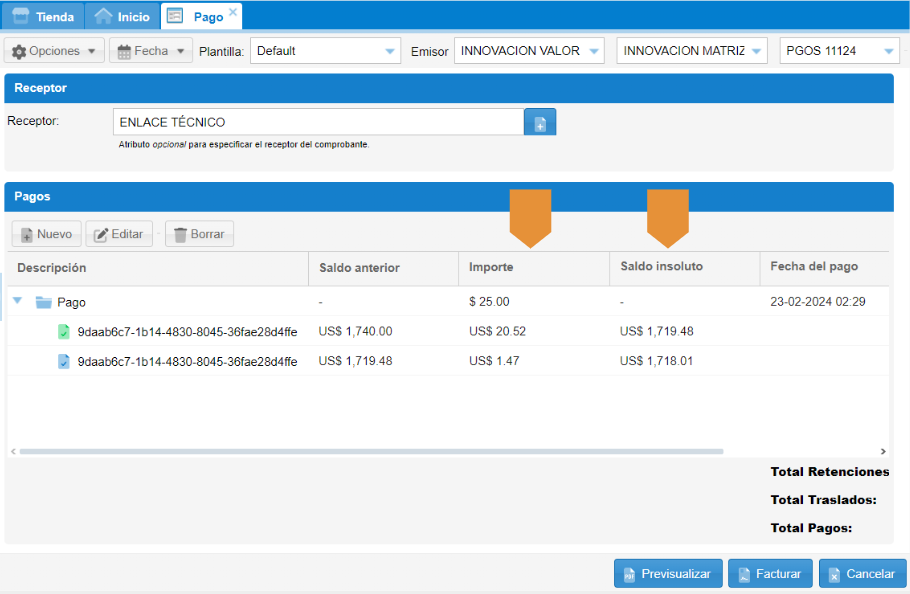Click the Pago folder icon
The height and width of the screenshot is (594, 910).
pos(43,302)
